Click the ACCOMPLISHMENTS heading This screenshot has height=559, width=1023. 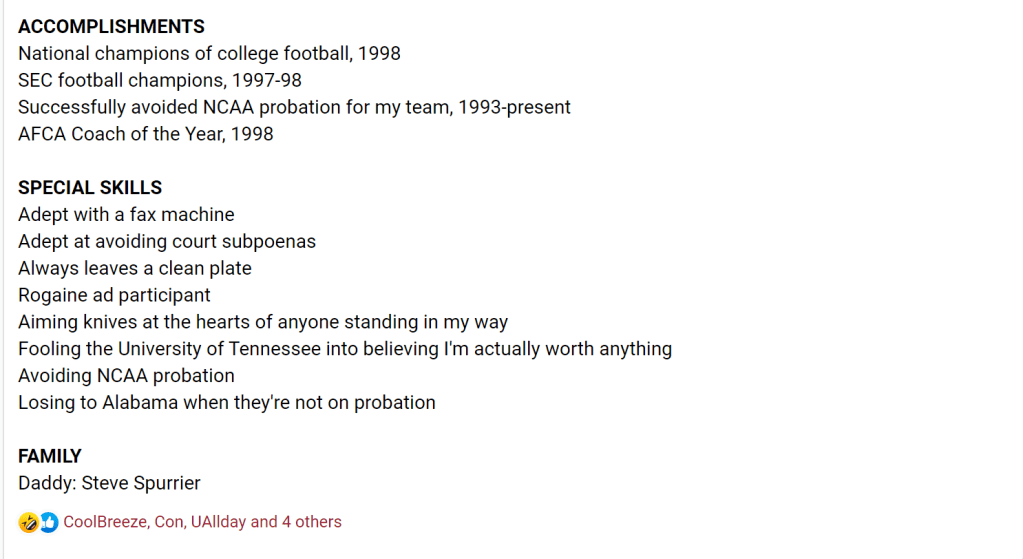pos(111,27)
